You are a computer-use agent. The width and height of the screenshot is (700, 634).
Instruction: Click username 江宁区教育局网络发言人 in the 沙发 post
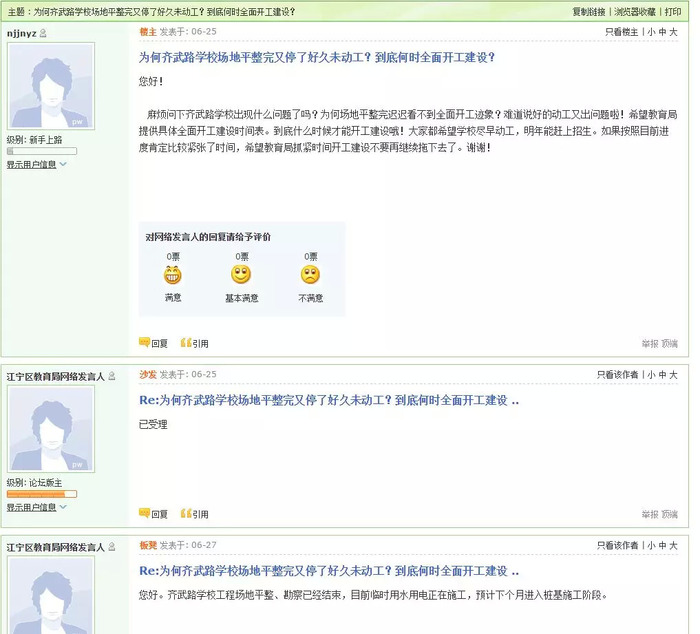55,376
